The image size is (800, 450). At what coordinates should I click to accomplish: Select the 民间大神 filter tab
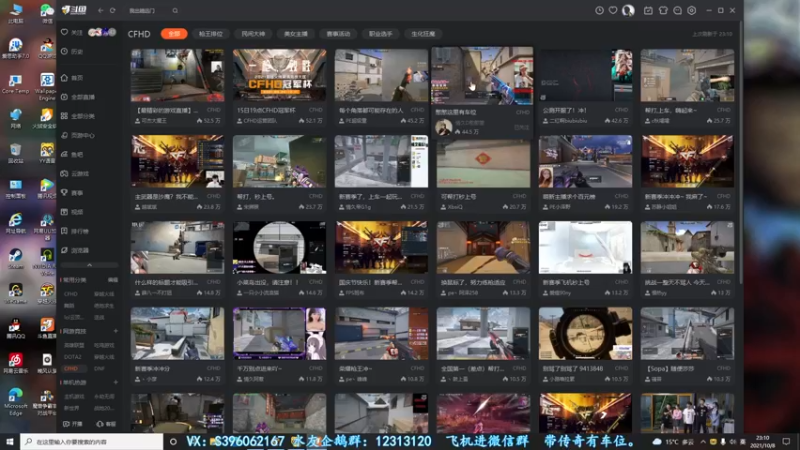(253, 34)
